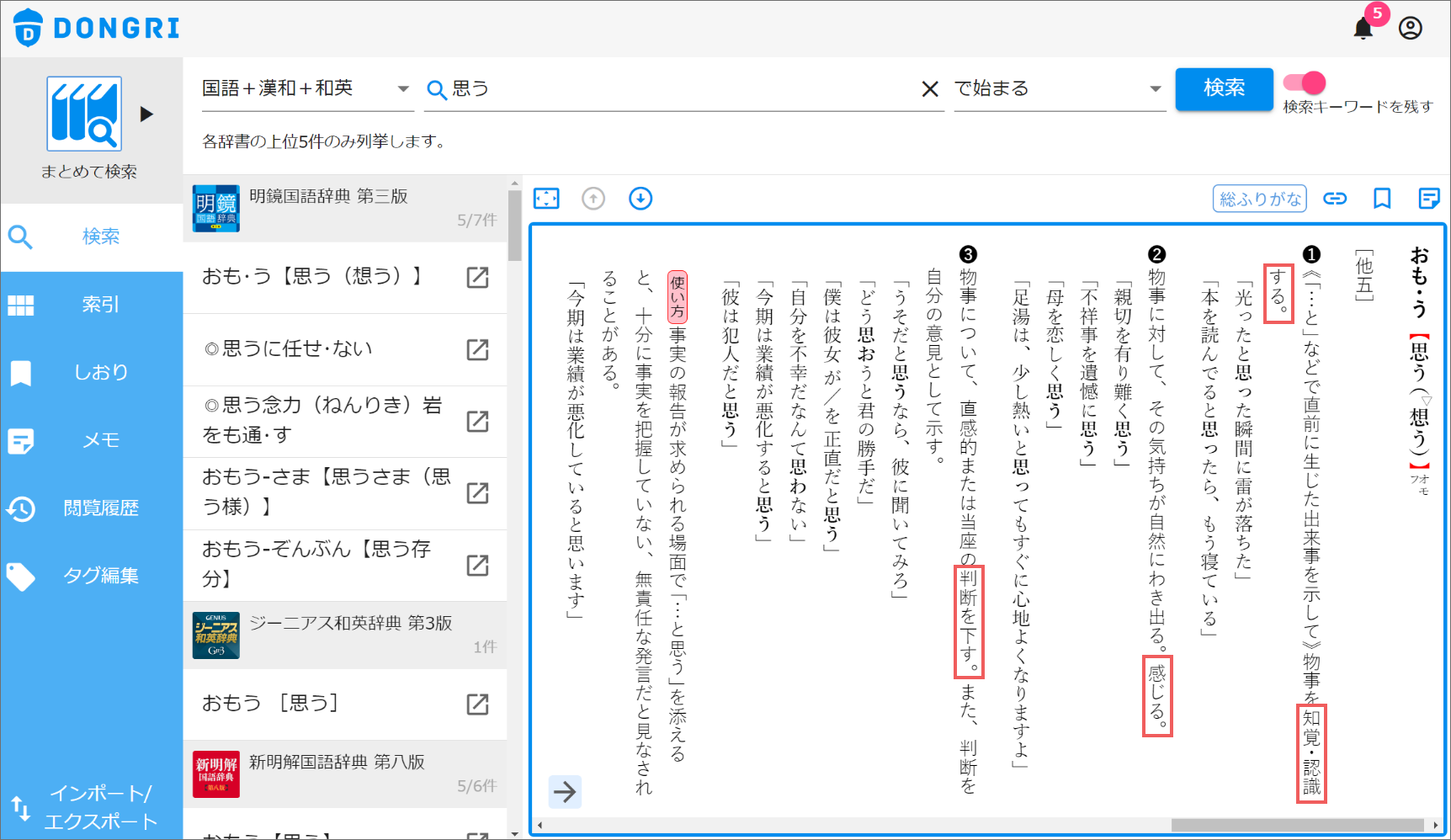The height and width of the screenshot is (840, 1451).
Task: Select the ジーニアス和英辞典 第3版 header
Action: [x=345, y=635]
